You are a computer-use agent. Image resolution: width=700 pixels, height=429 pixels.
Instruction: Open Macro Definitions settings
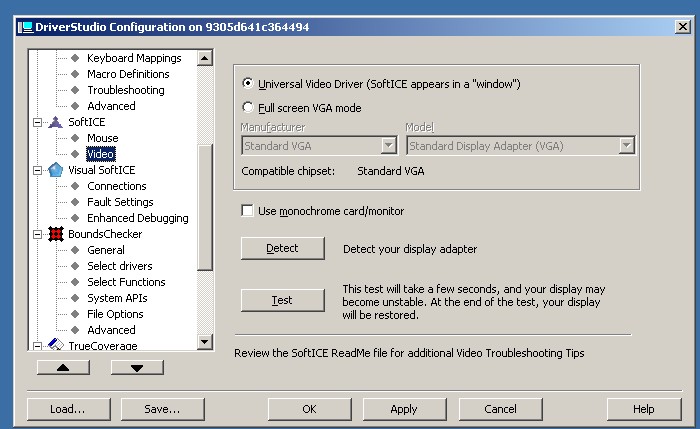(128, 74)
